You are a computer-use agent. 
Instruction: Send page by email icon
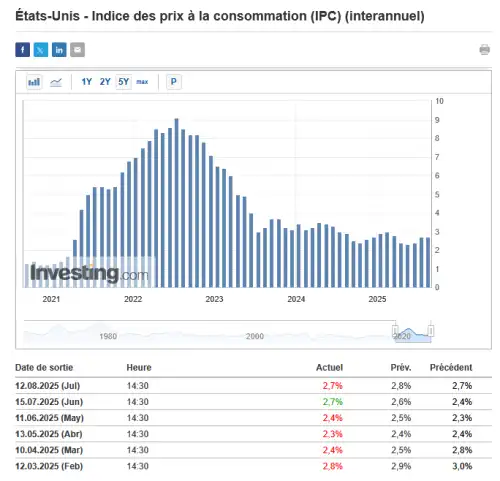77,50
